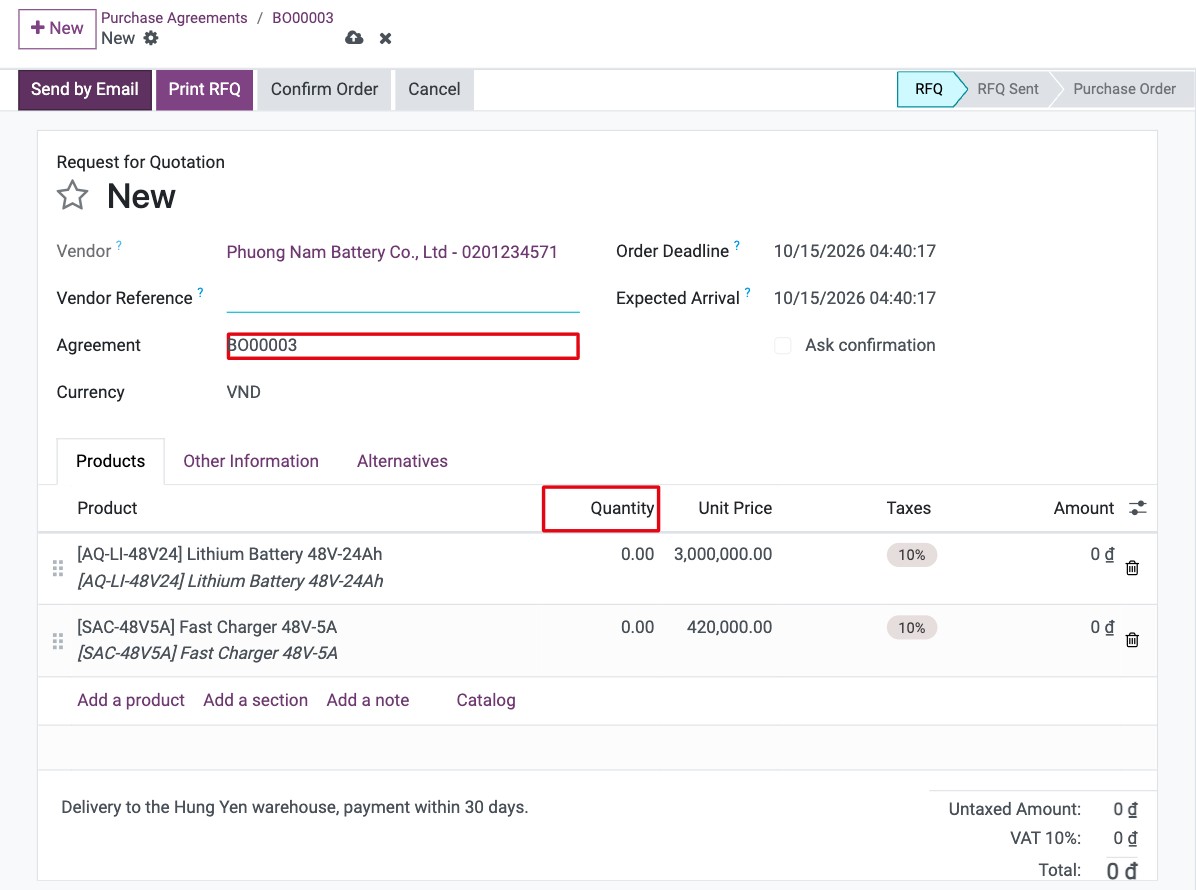
Task: Delete the Lithium Battery 48V-24Ah line
Action: pos(1132,568)
